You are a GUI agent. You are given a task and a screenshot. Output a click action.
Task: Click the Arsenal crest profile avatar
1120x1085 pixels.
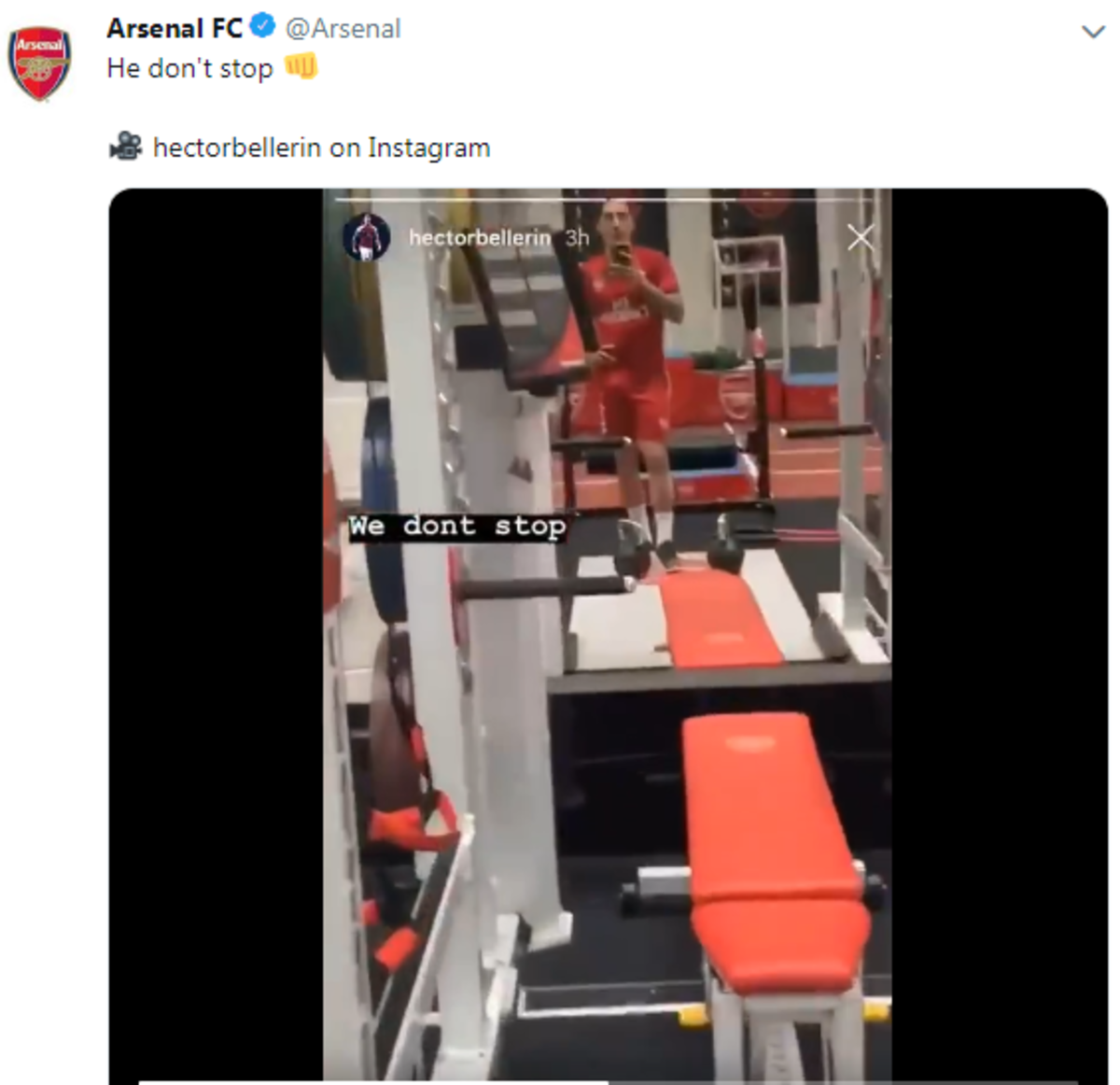tap(39, 63)
